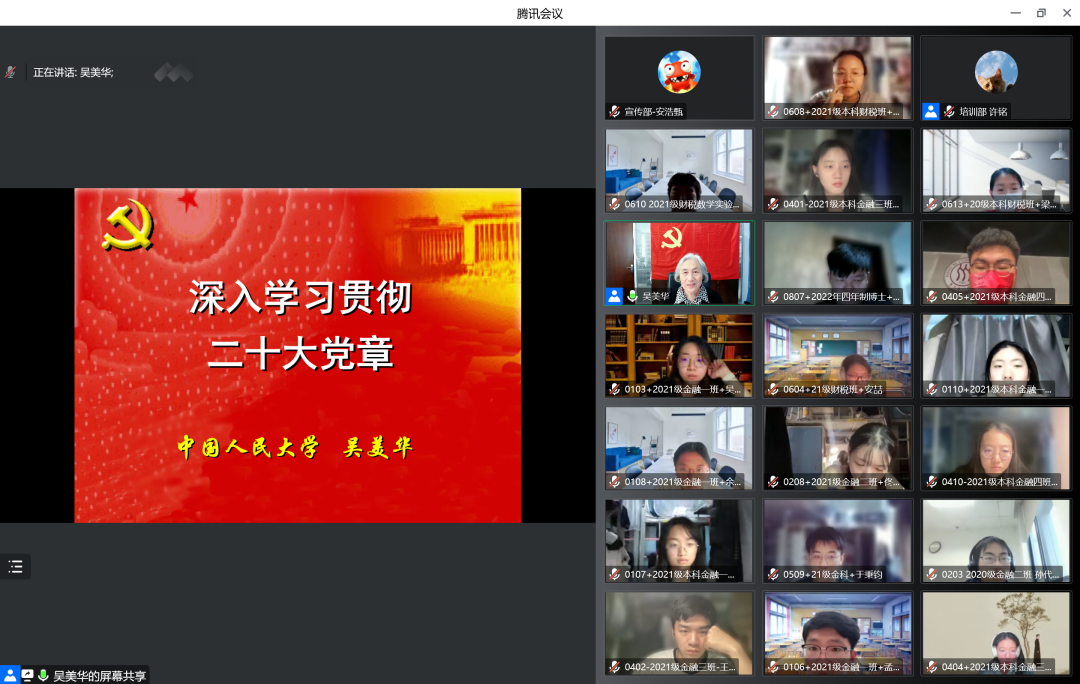Unmute the 0807+2022年四年制博士 participant
The image size is (1080, 684).
coord(772,295)
